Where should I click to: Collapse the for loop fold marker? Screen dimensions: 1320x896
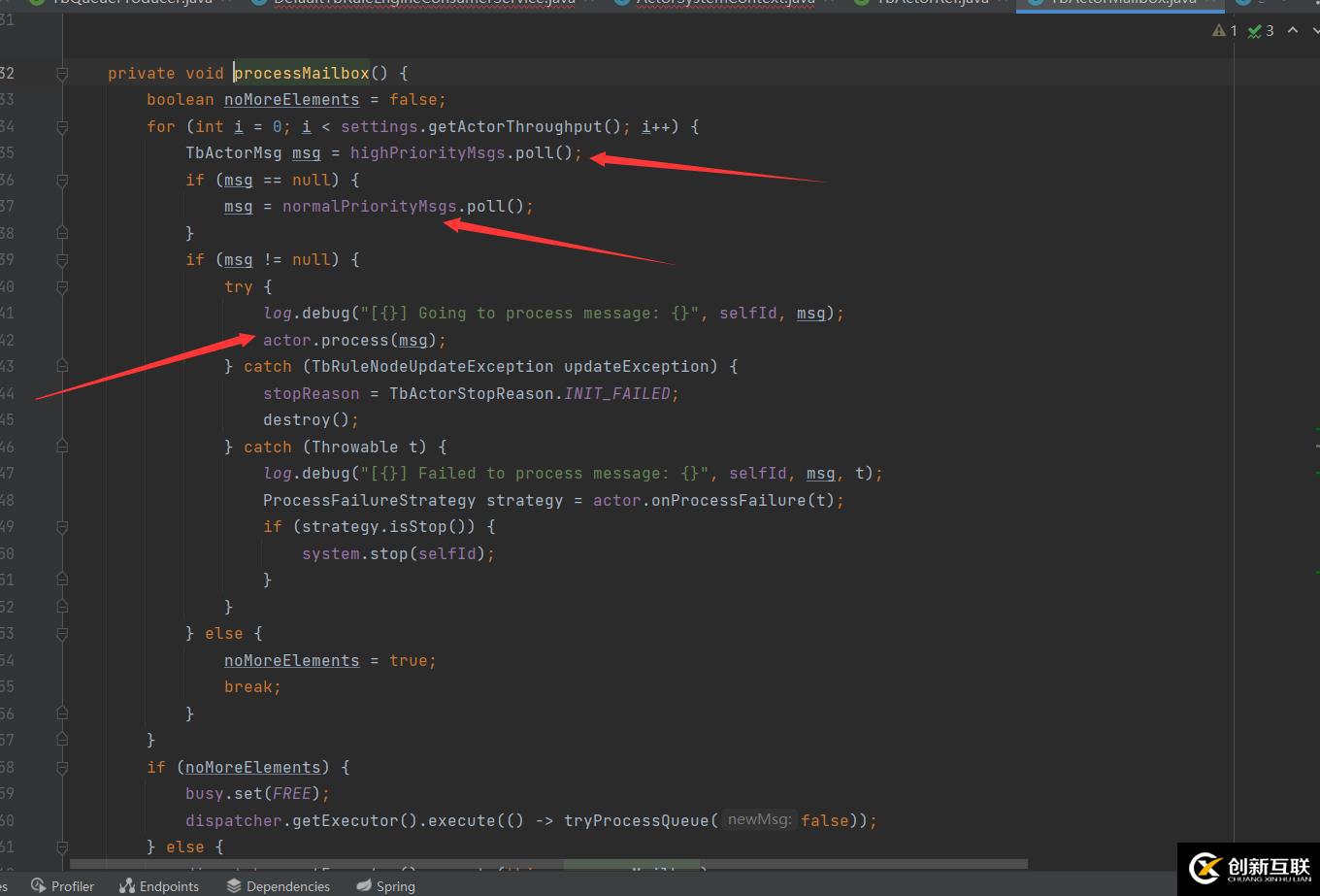tap(62, 126)
